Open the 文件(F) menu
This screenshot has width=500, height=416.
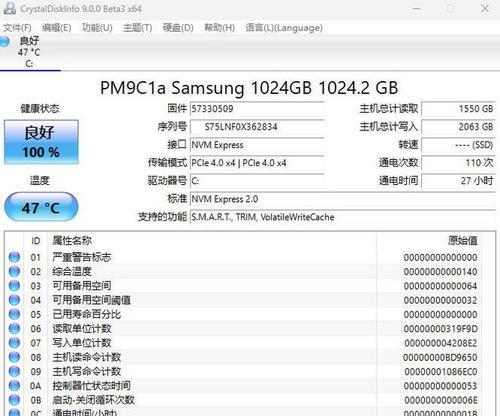[17, 27]
